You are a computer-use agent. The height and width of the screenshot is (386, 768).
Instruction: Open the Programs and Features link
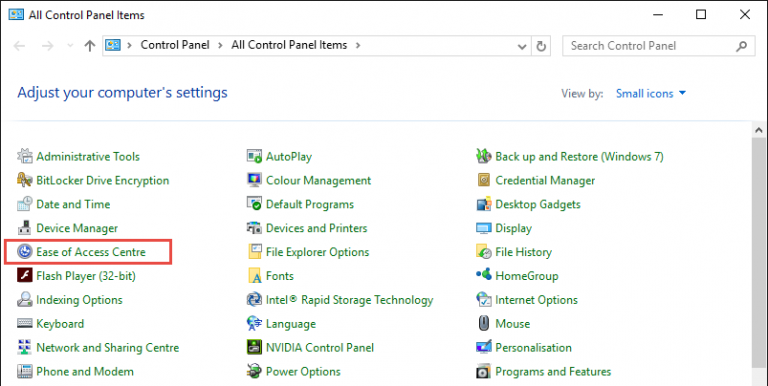pyautogui.click(x=553, y=372)
